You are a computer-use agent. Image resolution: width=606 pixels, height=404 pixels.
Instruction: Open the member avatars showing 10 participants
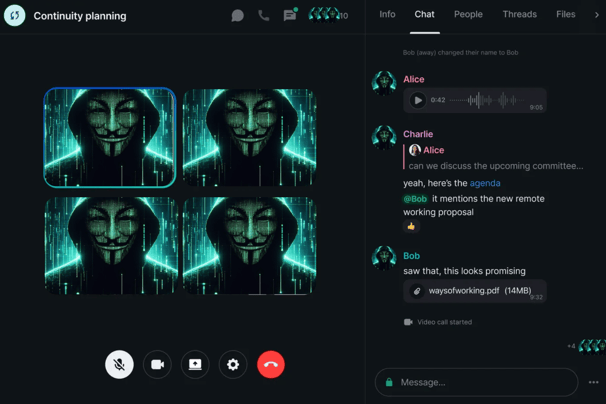pyautogui.click(x=328, y=15)
